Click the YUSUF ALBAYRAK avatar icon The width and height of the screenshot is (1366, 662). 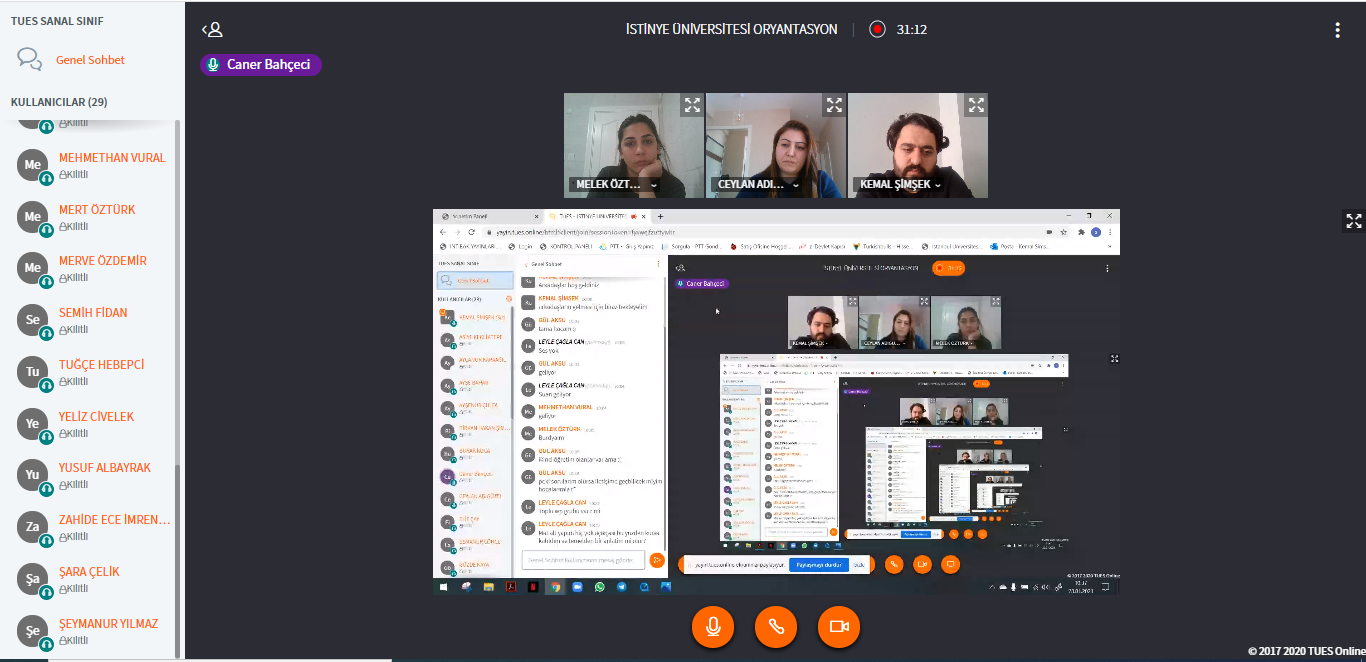pos(33,475)
